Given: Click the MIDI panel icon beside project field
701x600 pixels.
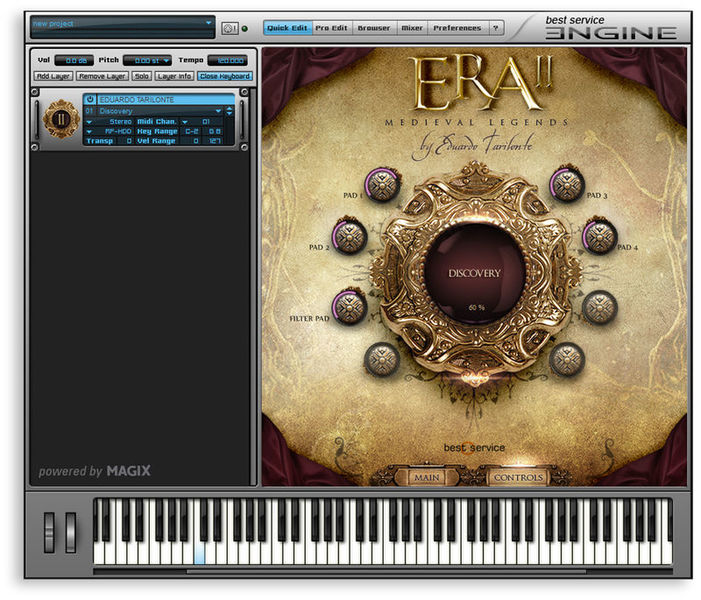Looking at the screenshot, I should point(230,29).
